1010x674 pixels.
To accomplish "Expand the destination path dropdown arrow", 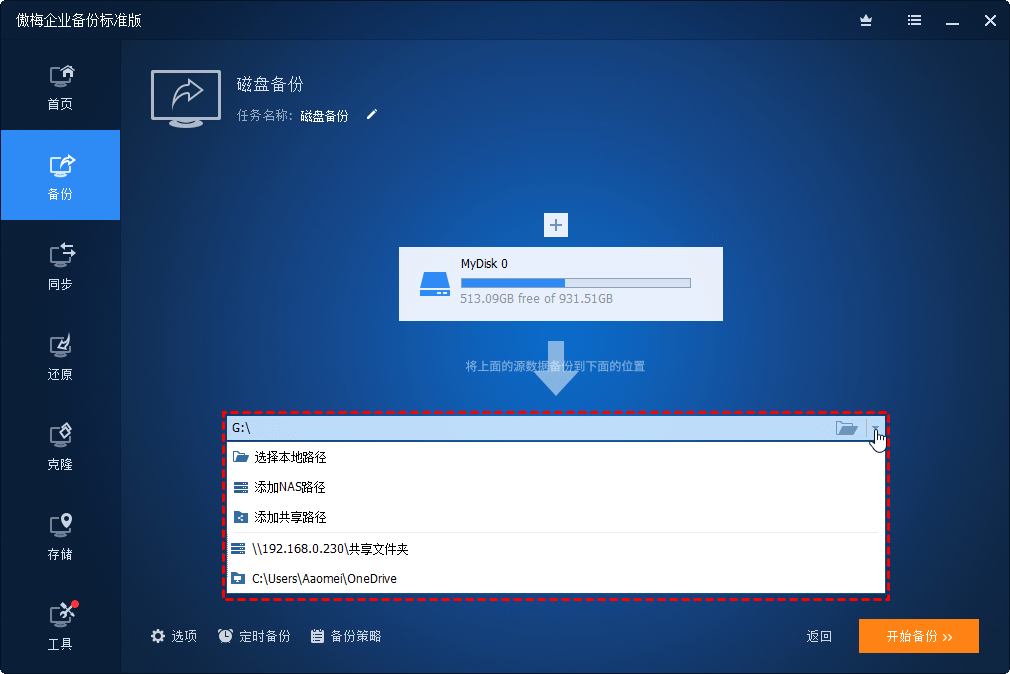I will tap(876, 428).
